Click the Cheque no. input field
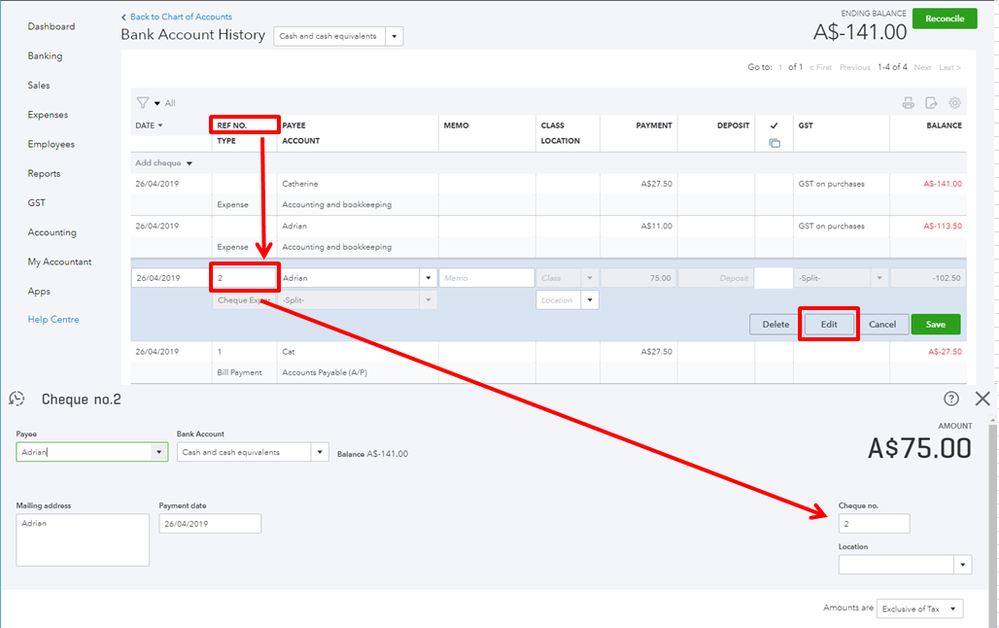Viewport: 999px width, 628px height. (x=873, y=524)
